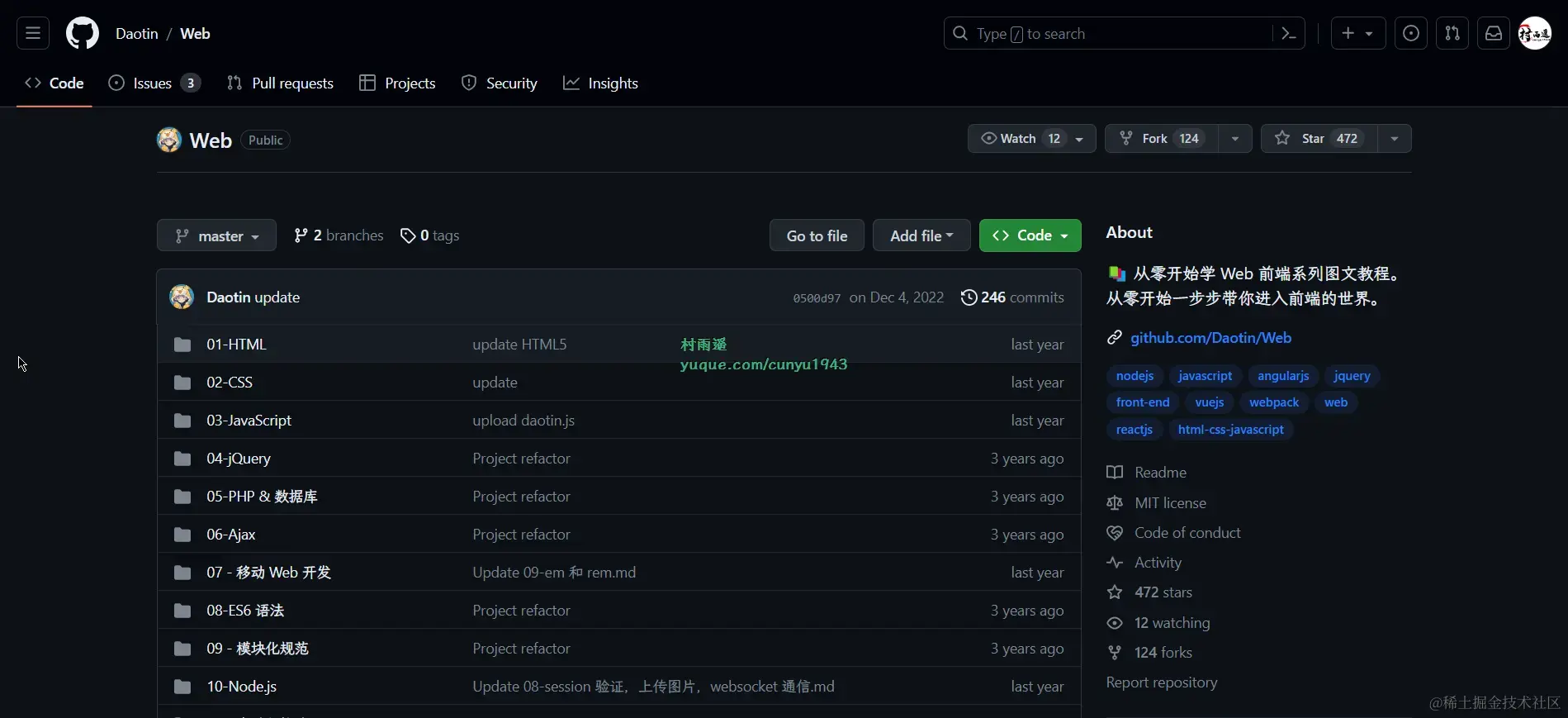Open the Watch notifications dropdown
The width and height of the screenshot is (1568, 718).
coord(1031,139)
